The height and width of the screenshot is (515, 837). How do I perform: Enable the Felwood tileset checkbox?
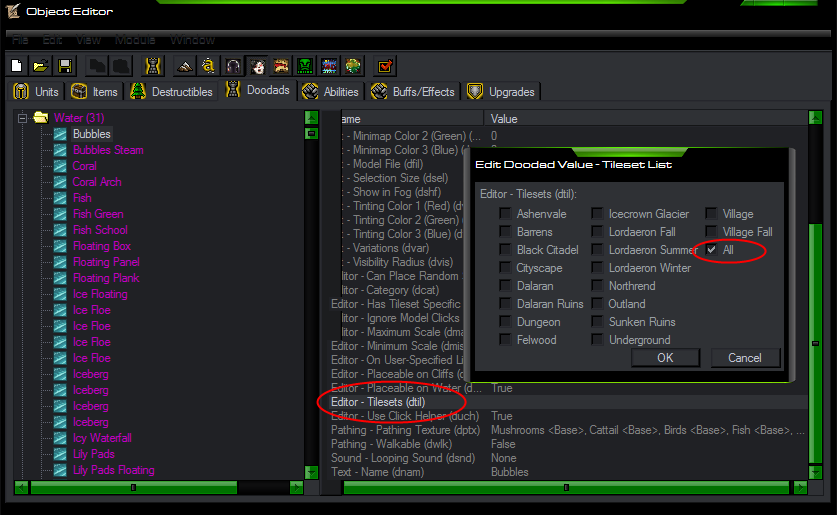coord(505,339)
